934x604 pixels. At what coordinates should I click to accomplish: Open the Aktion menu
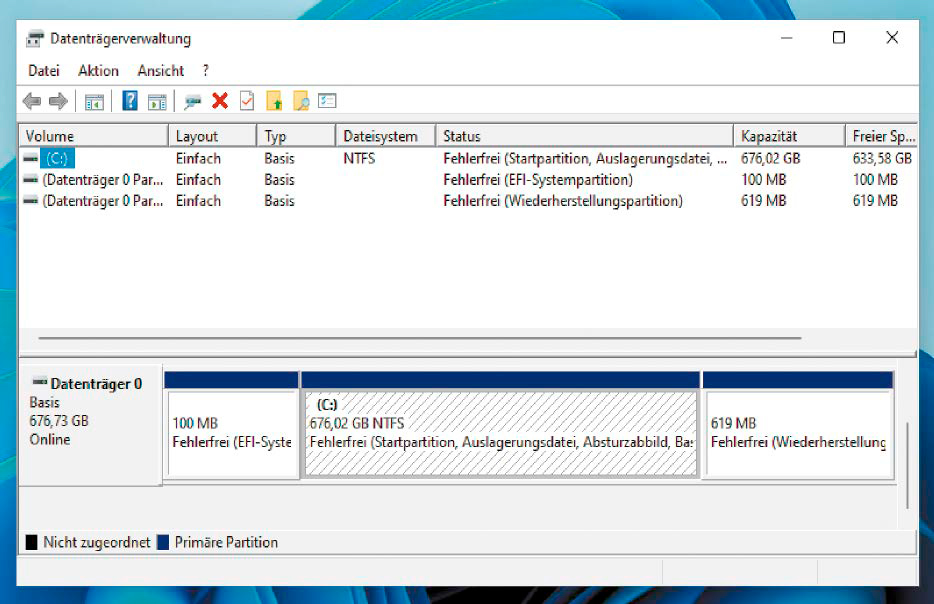point(98,71)
